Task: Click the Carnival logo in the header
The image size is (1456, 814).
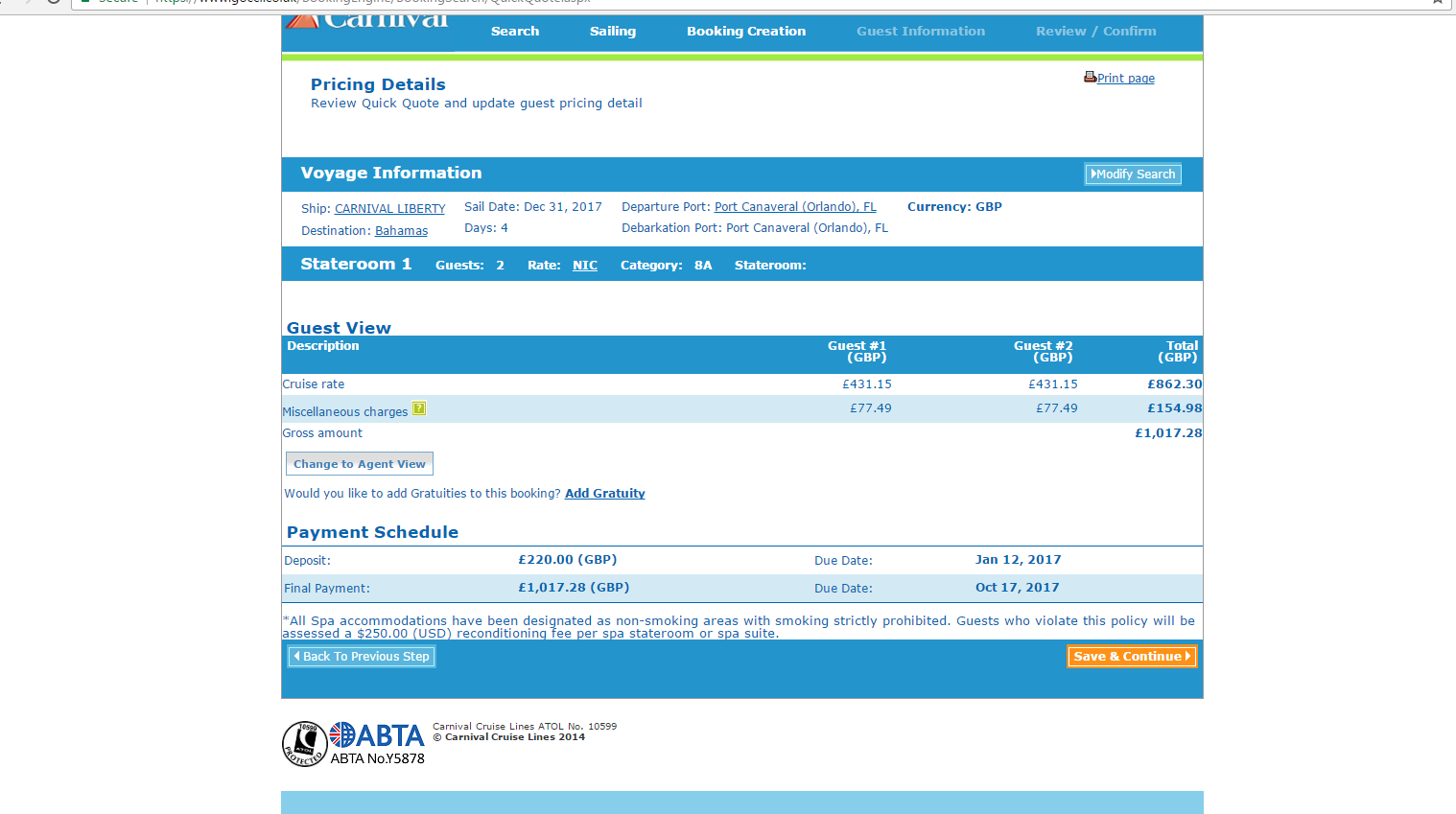Action: point(367,21)
